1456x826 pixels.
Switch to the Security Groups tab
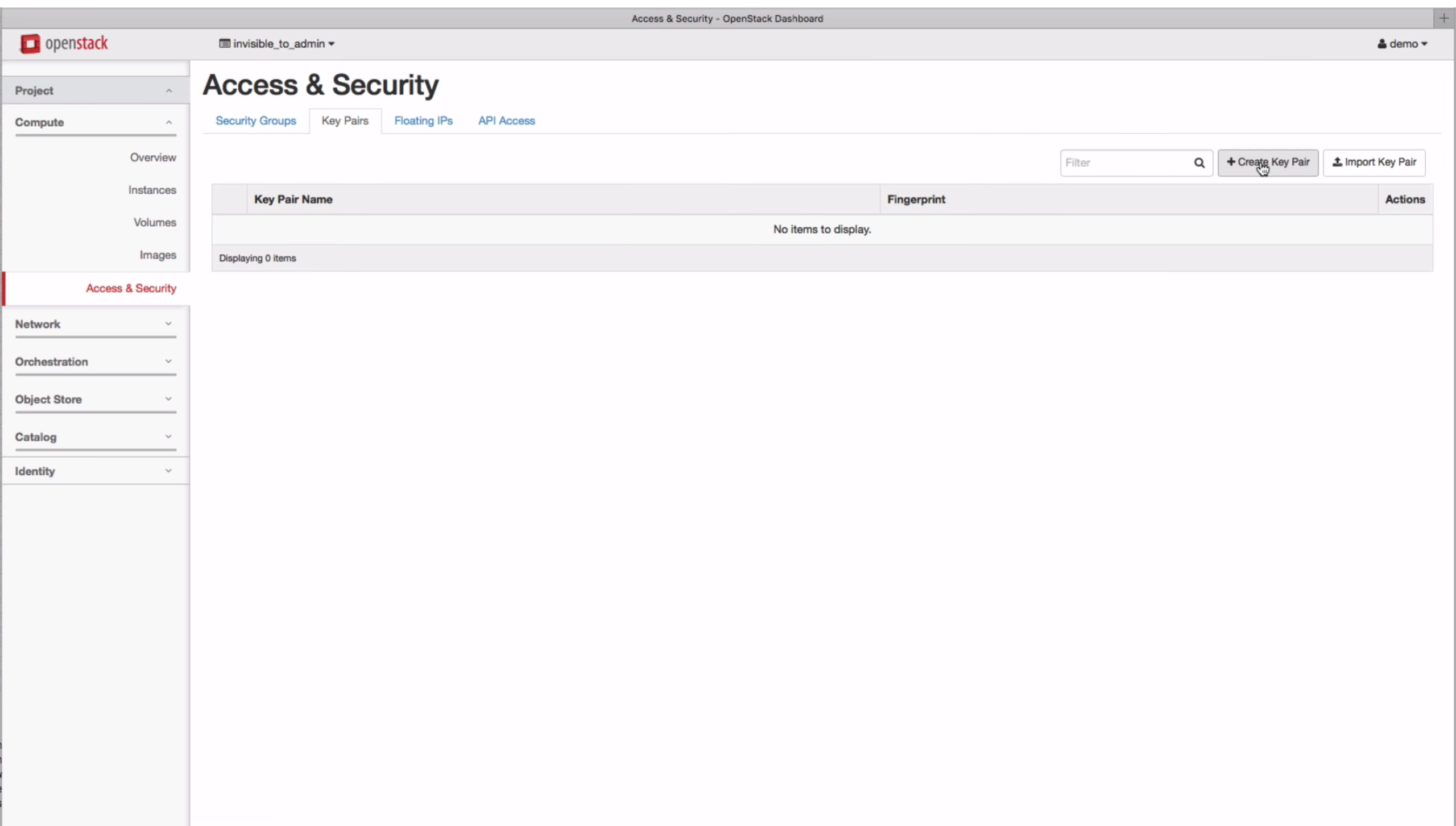[256, 121]
